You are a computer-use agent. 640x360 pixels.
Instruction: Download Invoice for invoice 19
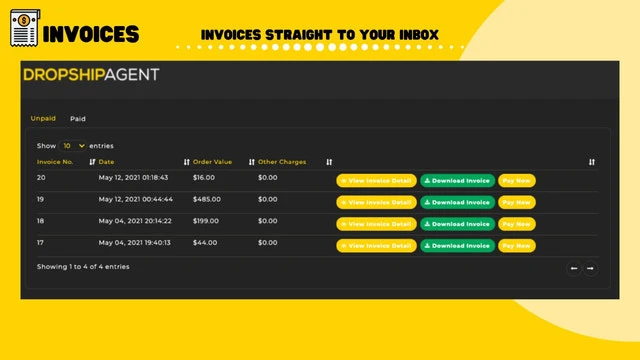coord(458,202)
